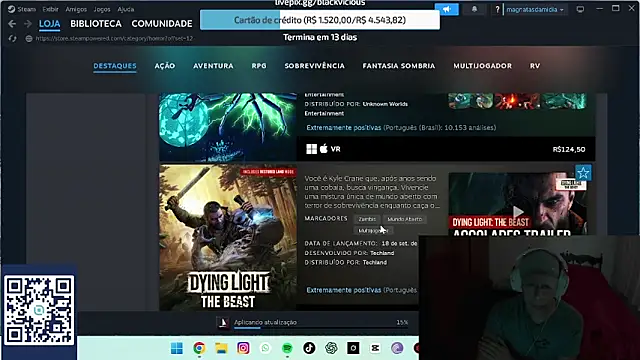Select the AVENTURA category tab
Viewport: 640px width, 360px height.
coord(213,66)
